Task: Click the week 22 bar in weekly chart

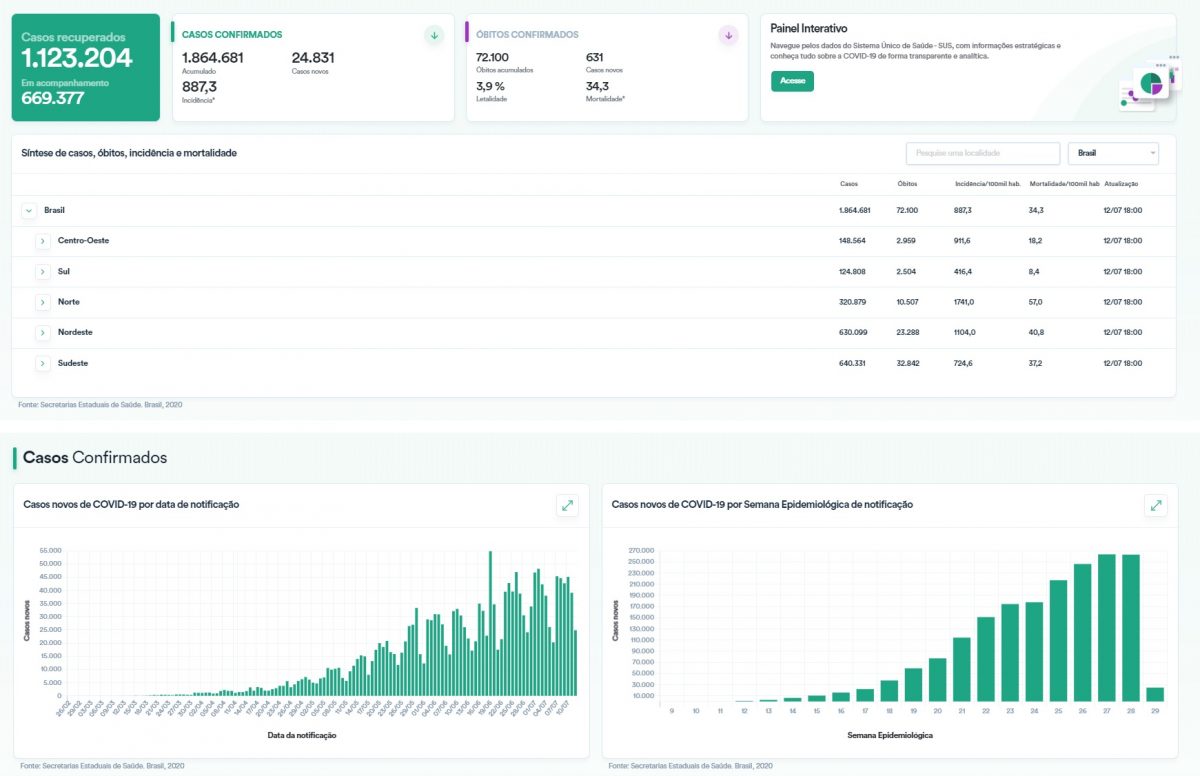Action: click(986, 660)
